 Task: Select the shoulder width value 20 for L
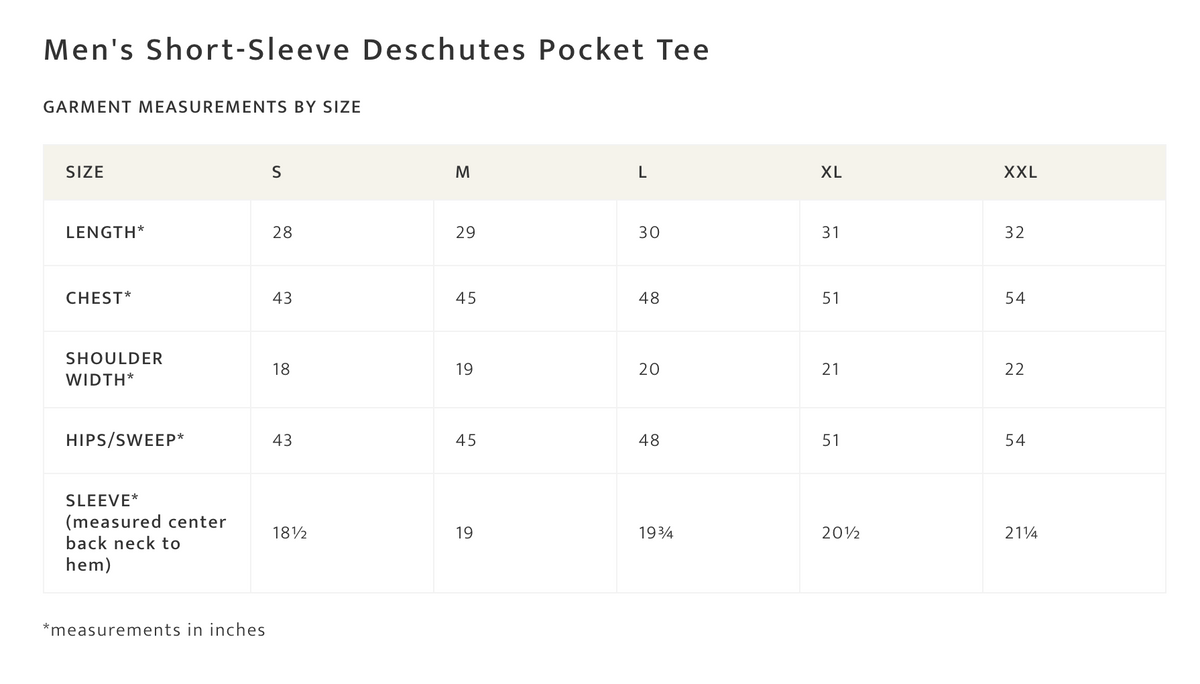click(x=649, y=369)
